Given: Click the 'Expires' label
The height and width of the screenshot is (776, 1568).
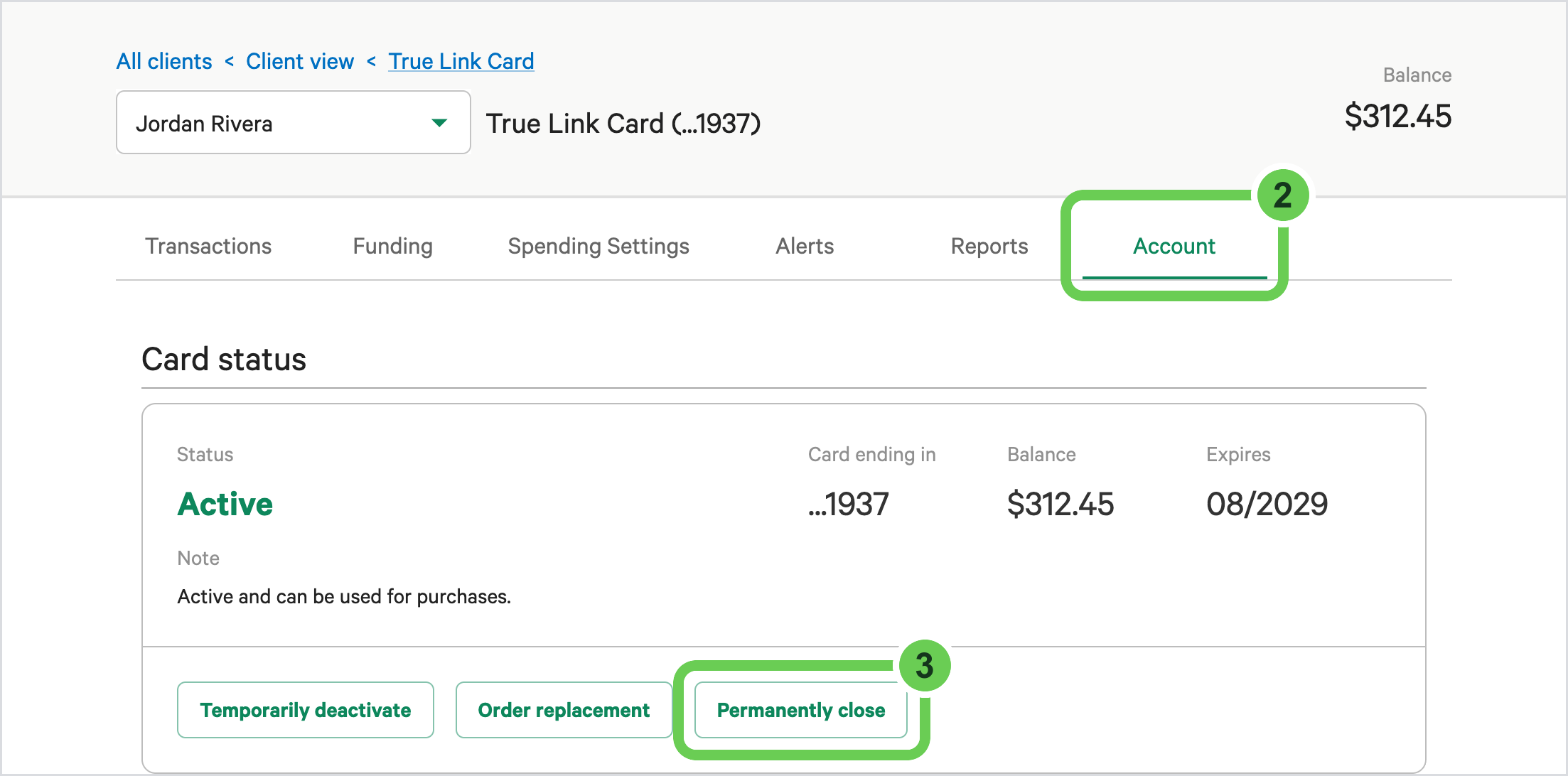Looking at the screenshot, I should 1238,455.
